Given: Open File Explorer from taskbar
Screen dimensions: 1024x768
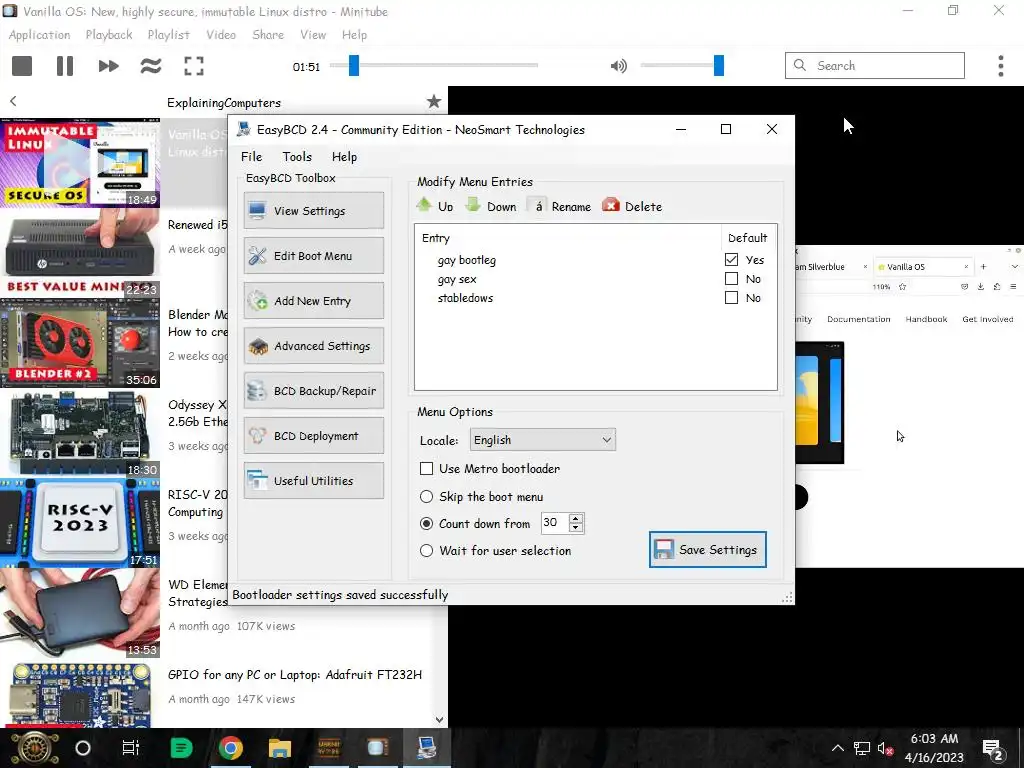Looking at the screenshot, I should click(x=280, y=748).
